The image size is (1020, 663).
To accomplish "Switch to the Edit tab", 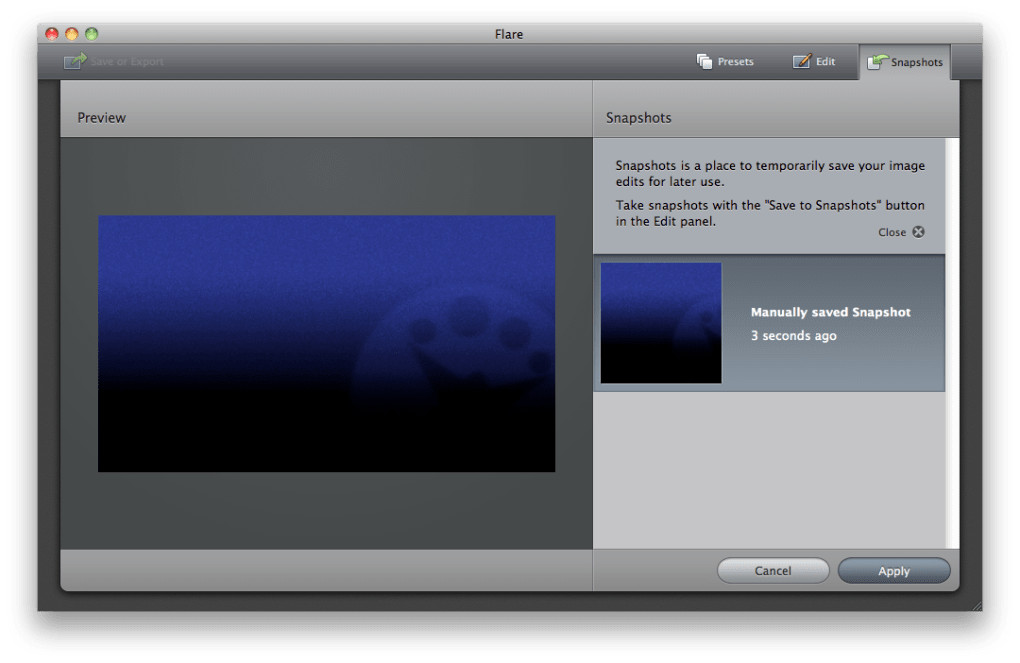I will [814, 61].
